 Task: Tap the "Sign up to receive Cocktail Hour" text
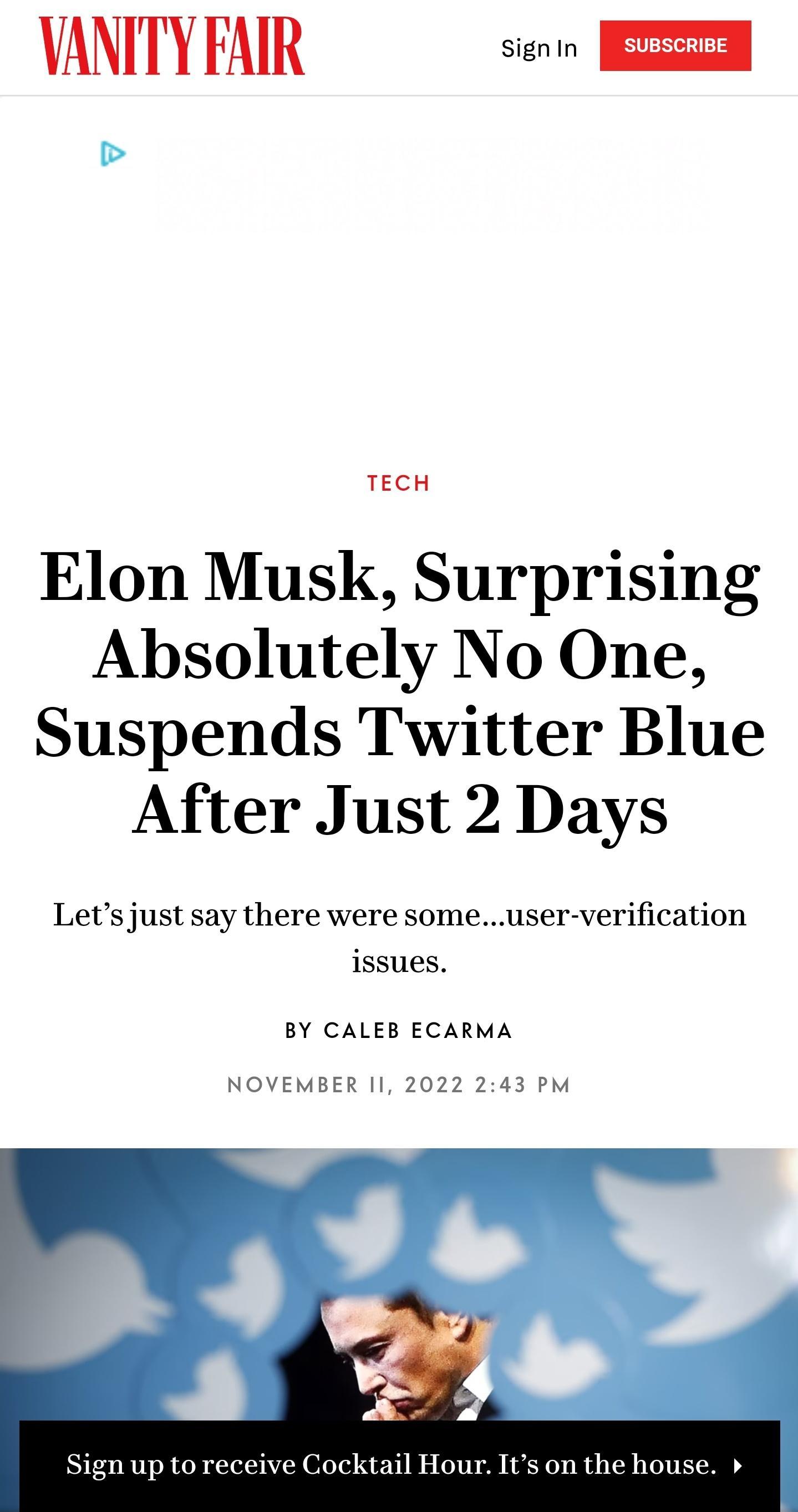278,1464
